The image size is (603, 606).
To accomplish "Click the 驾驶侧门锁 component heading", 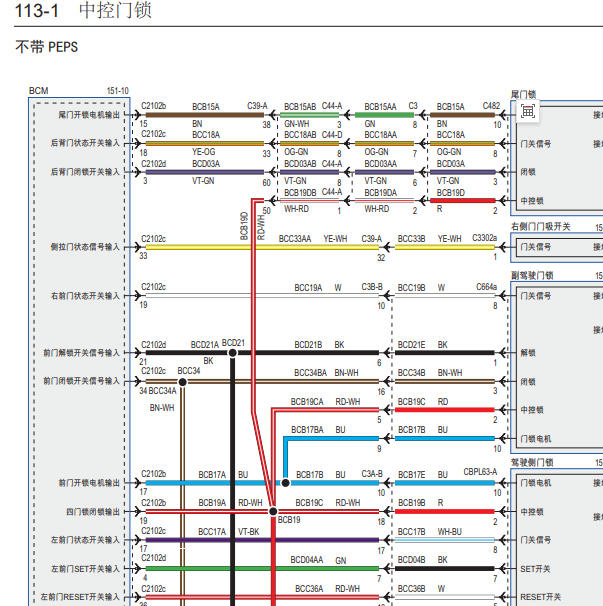I will [532, 462].
